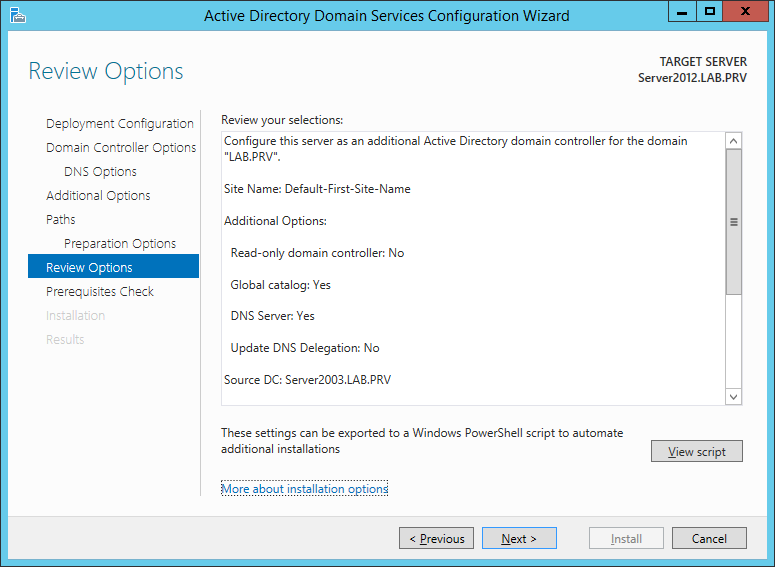Screen dimensions: 775x567
Task: Click the selections box scrollbar thumb
Action: point(733,222)
